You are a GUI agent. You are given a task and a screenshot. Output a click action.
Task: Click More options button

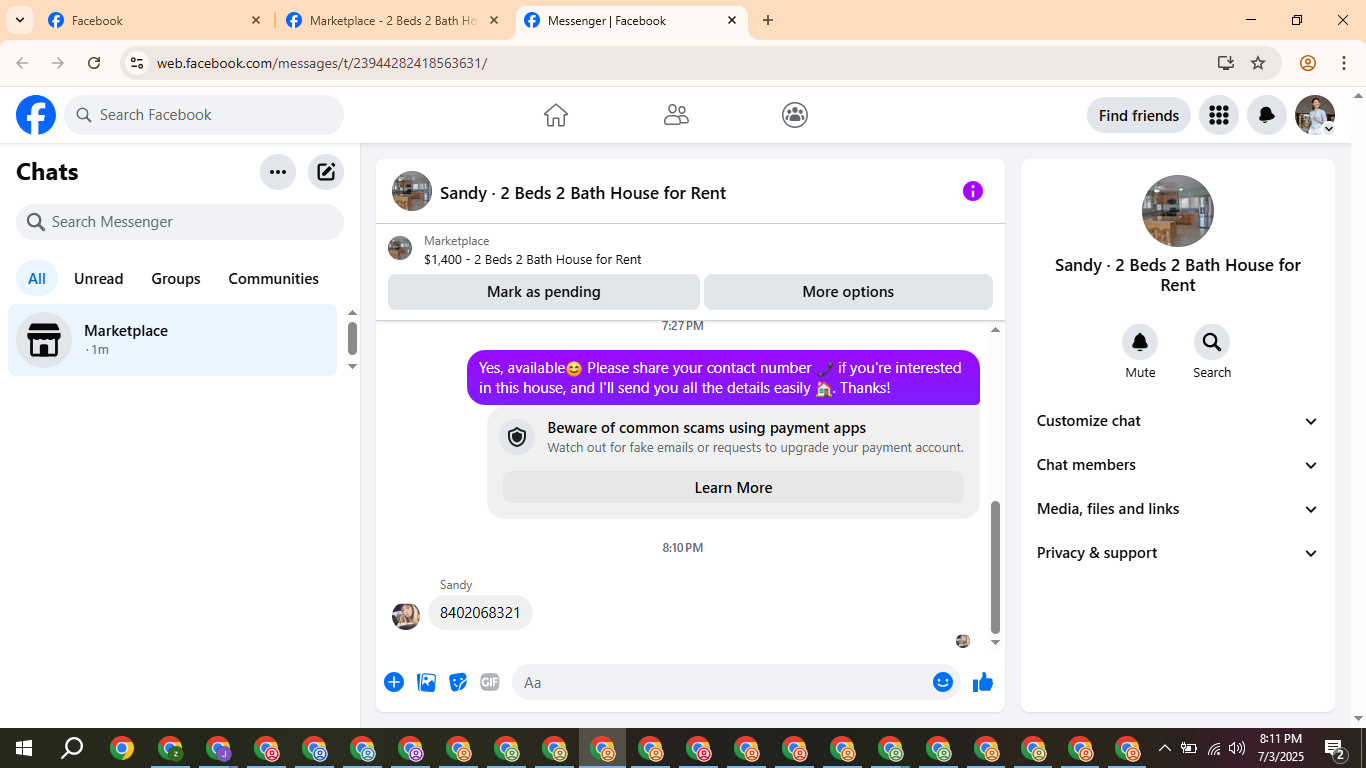click(848, 292)
